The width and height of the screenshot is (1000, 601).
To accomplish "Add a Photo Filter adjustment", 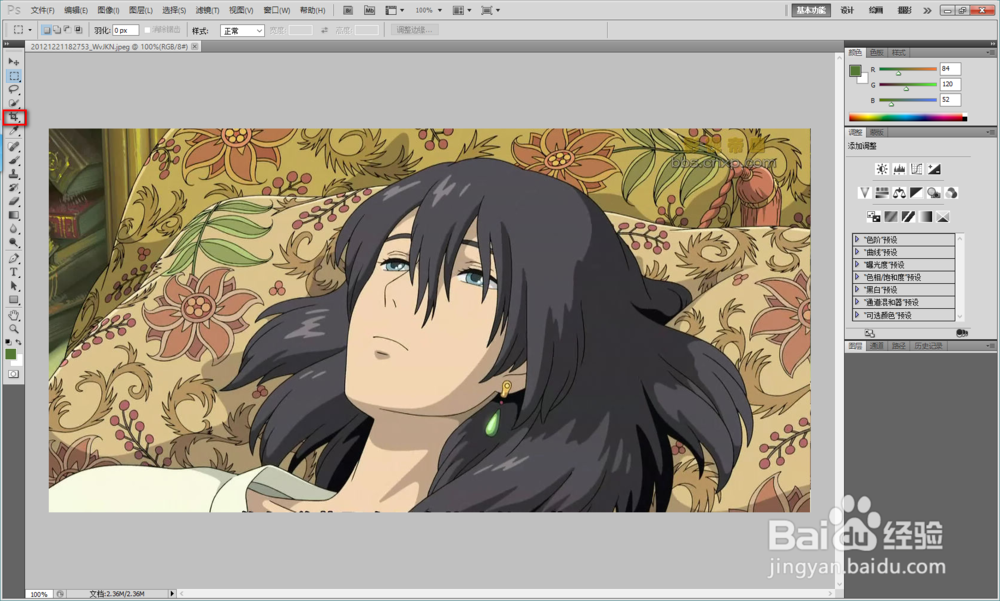I will [x=934, y=193].
